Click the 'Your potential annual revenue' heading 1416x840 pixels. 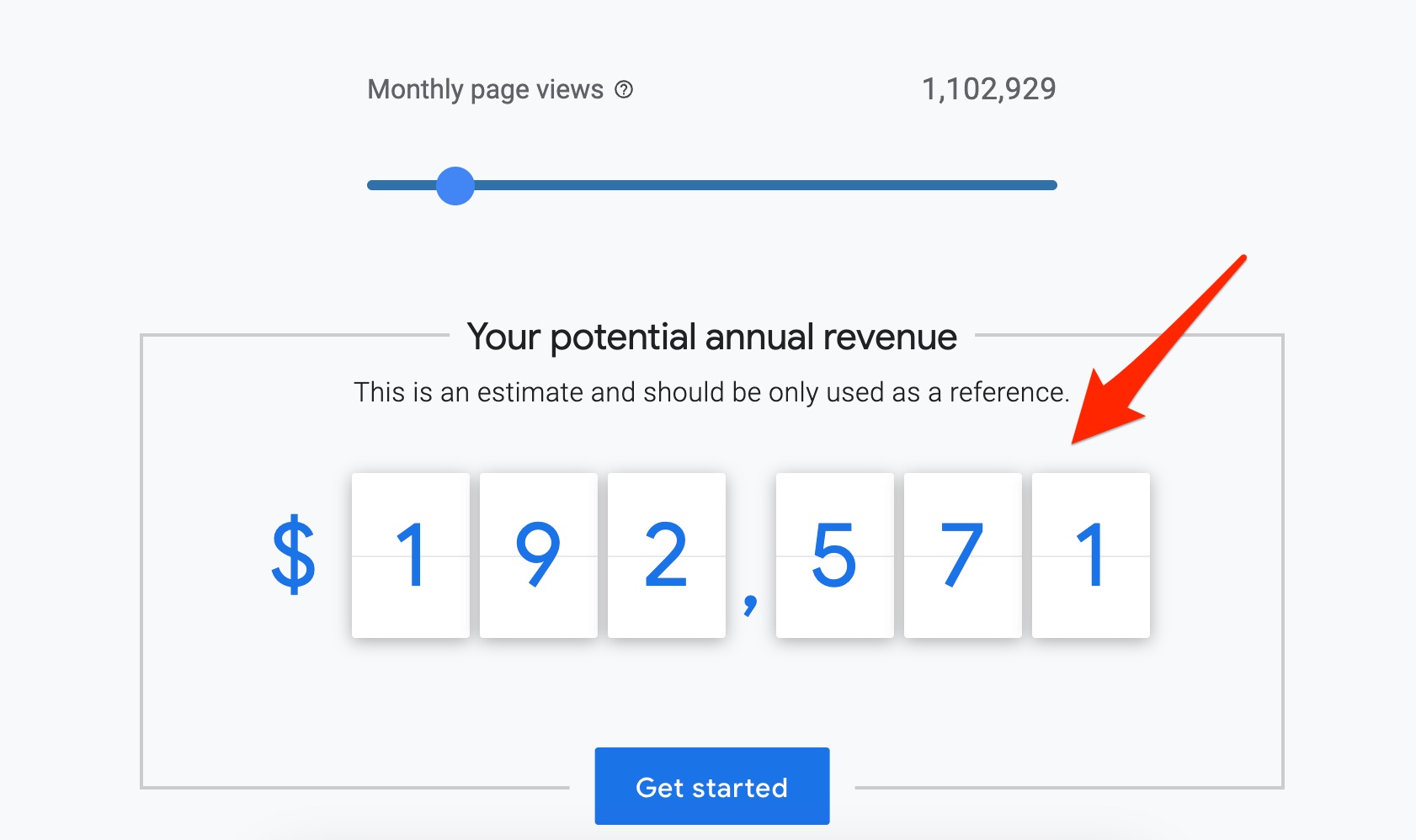coord(712,337)
